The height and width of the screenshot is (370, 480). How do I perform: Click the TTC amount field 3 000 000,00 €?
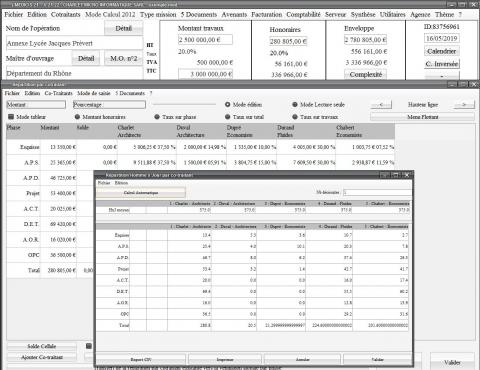205,74
